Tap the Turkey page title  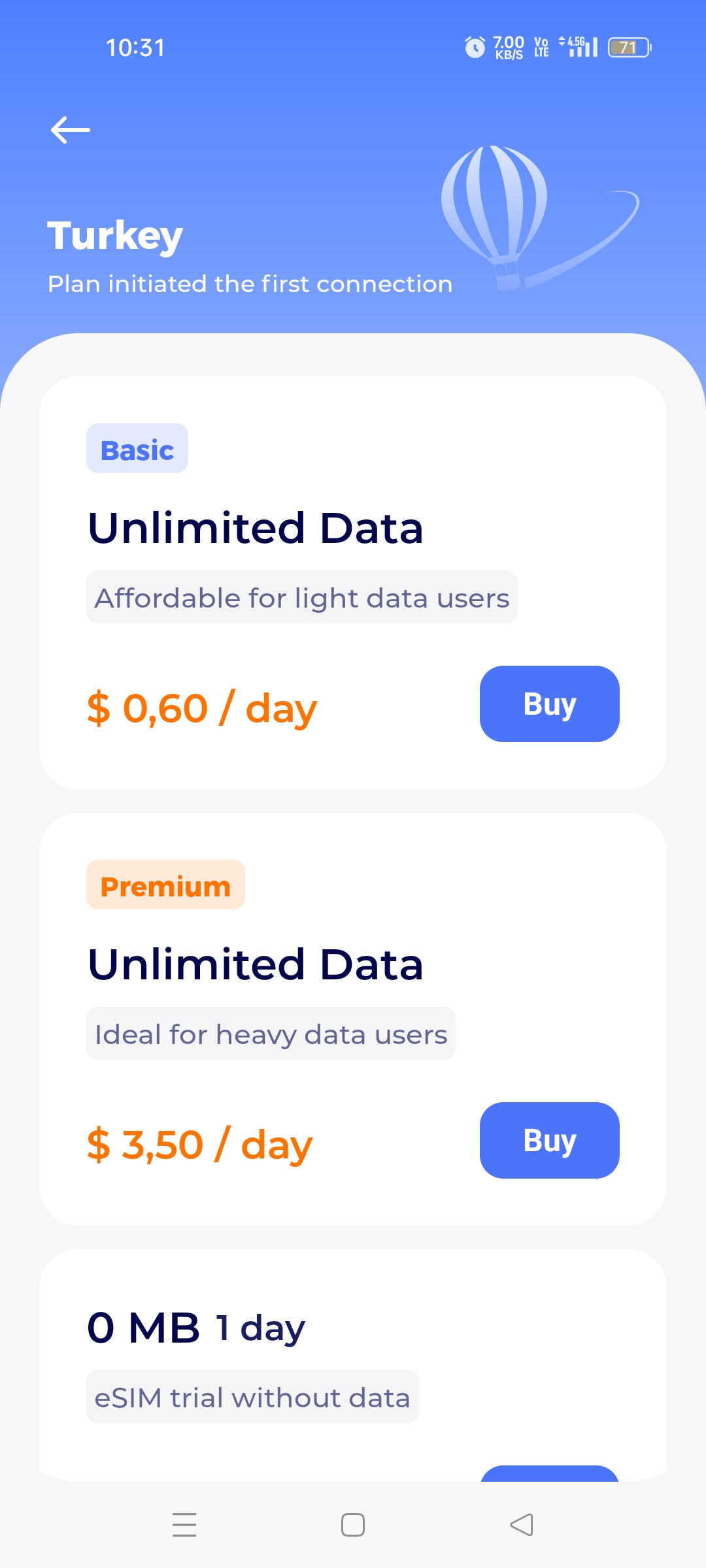[x=115, y=235]
